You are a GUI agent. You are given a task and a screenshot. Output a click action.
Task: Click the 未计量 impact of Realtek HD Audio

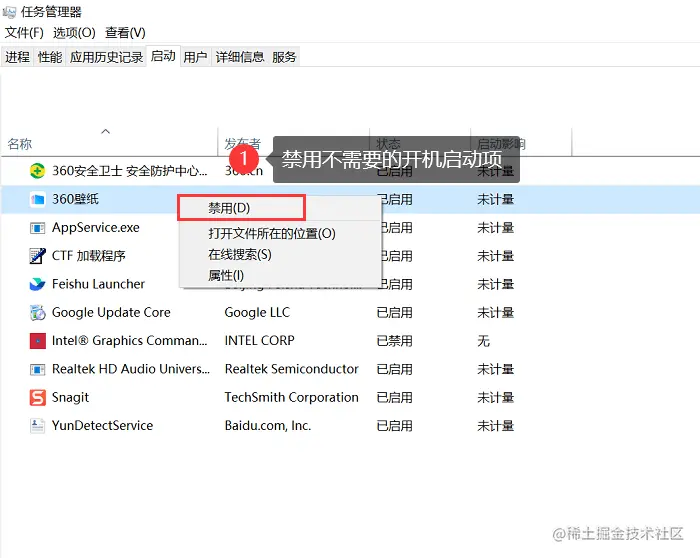(496, 369)
